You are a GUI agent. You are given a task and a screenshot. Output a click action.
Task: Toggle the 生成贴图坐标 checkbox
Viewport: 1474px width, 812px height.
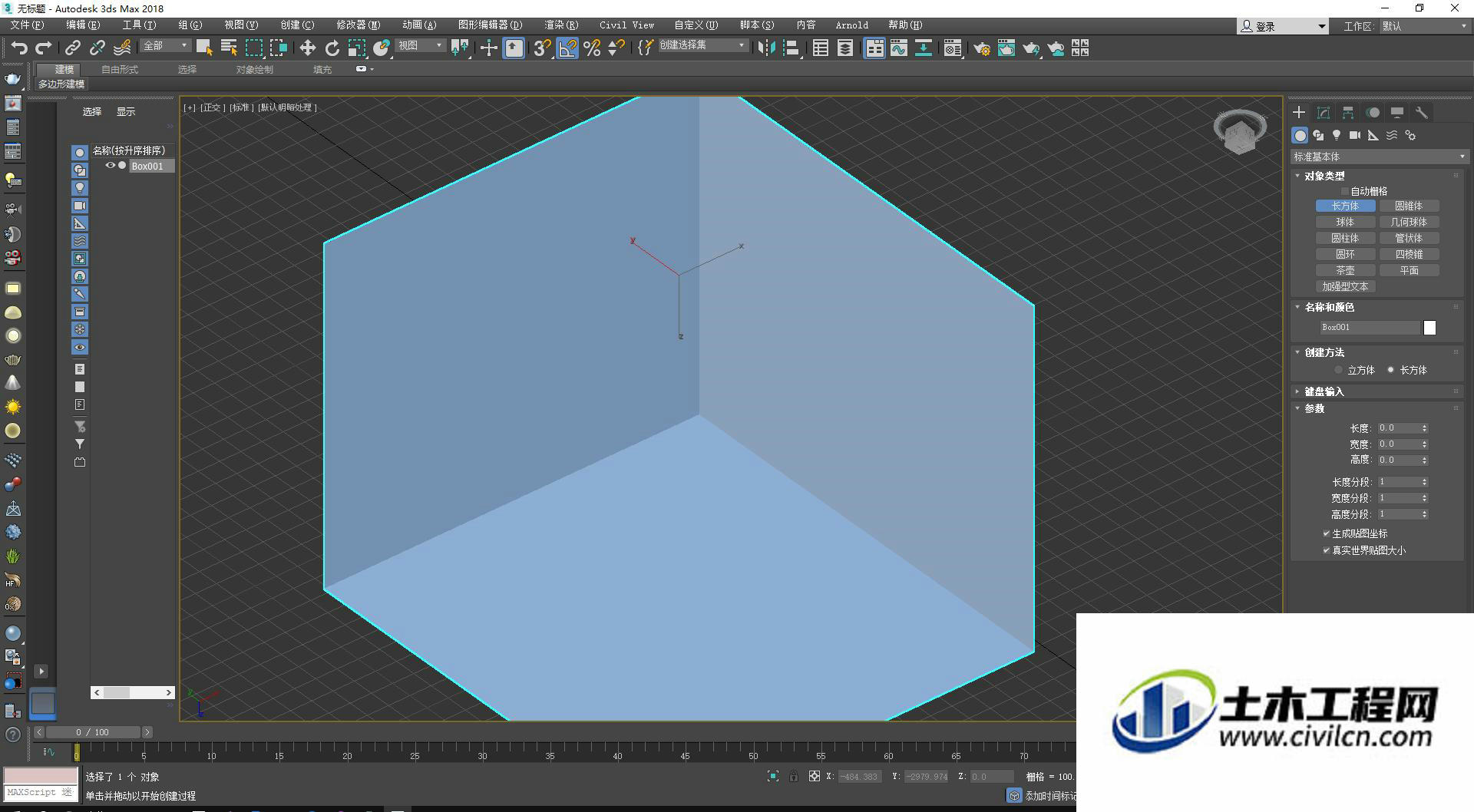[1326, 533]
